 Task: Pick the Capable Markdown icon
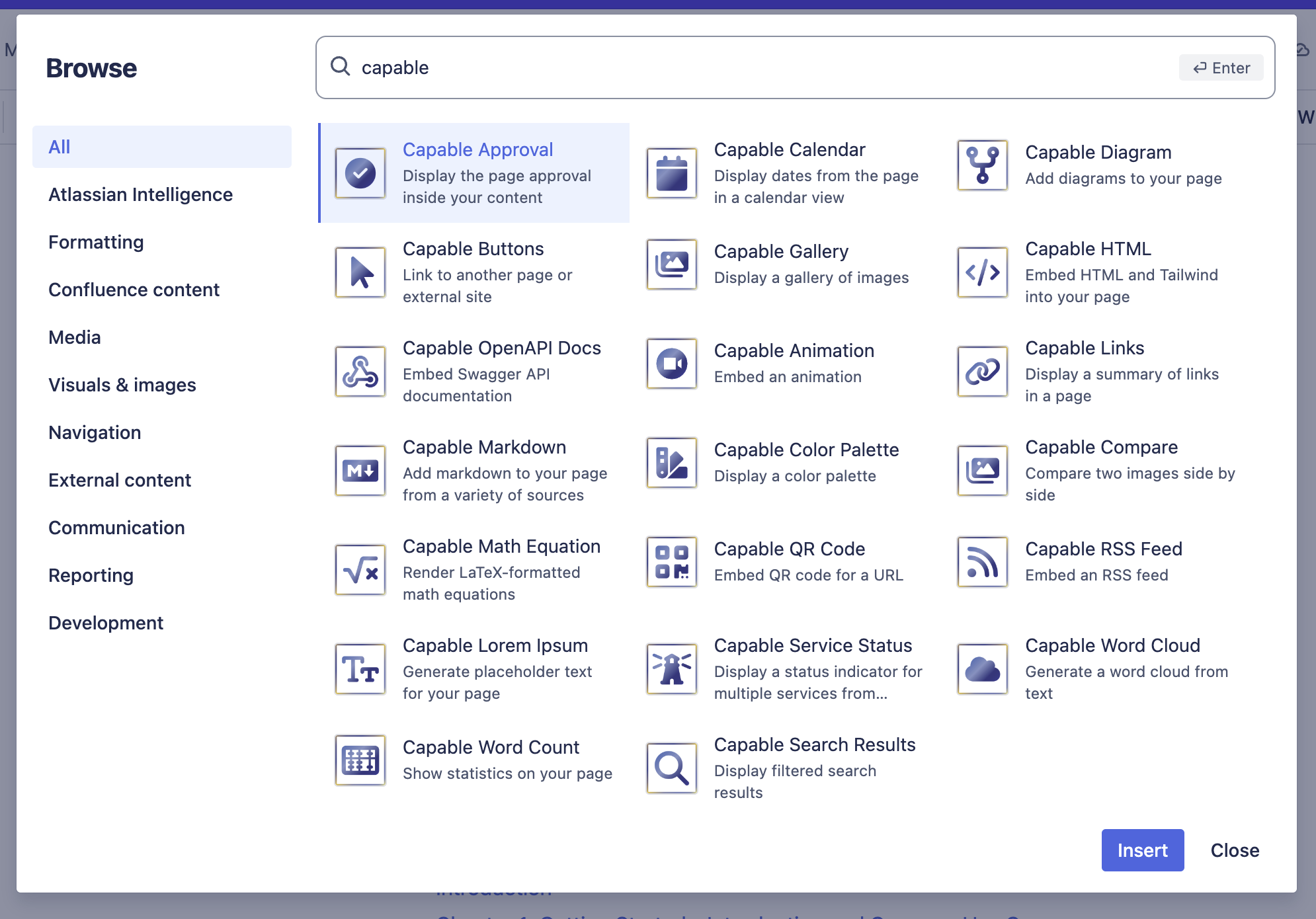[360, 471]
